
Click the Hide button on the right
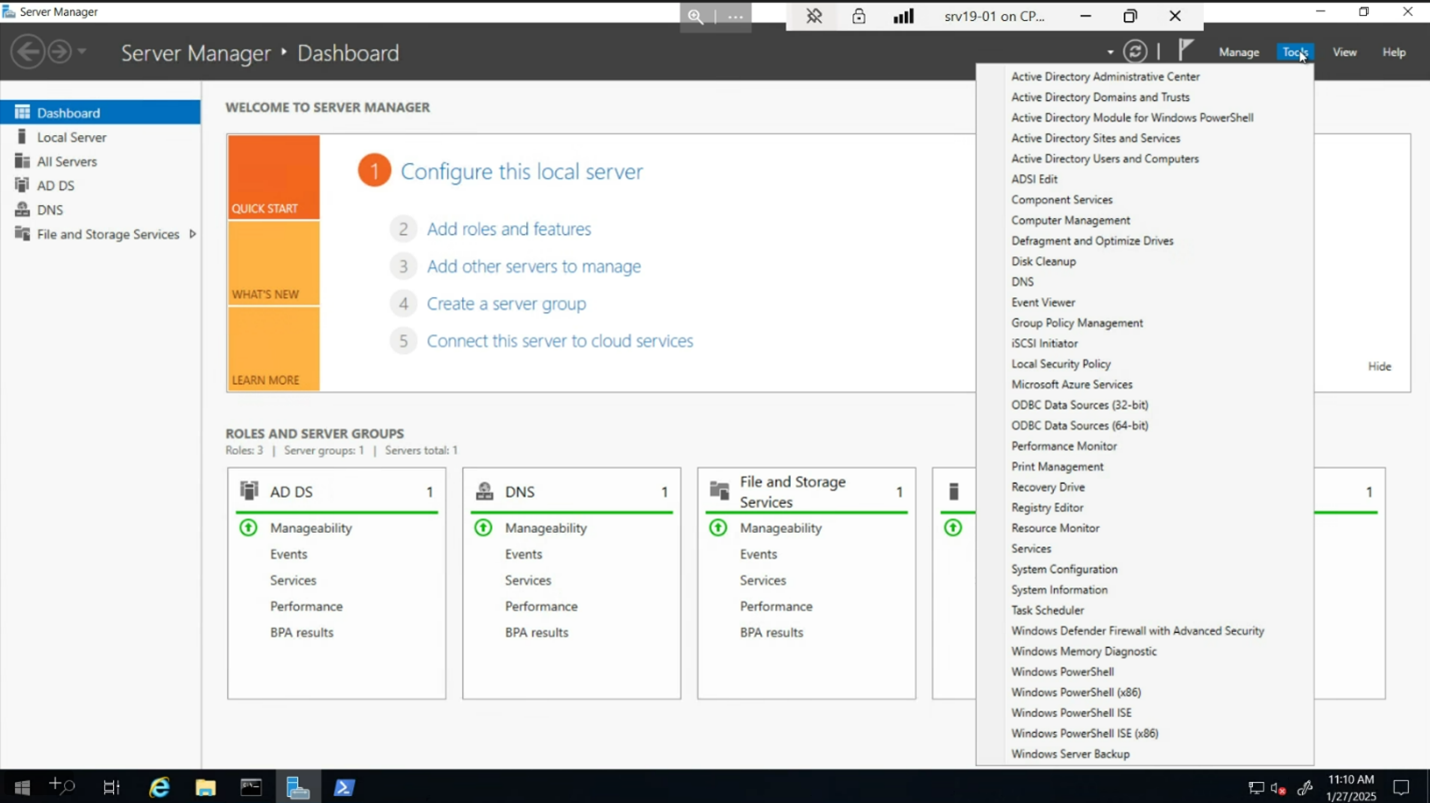click(x=1379, y=366)
